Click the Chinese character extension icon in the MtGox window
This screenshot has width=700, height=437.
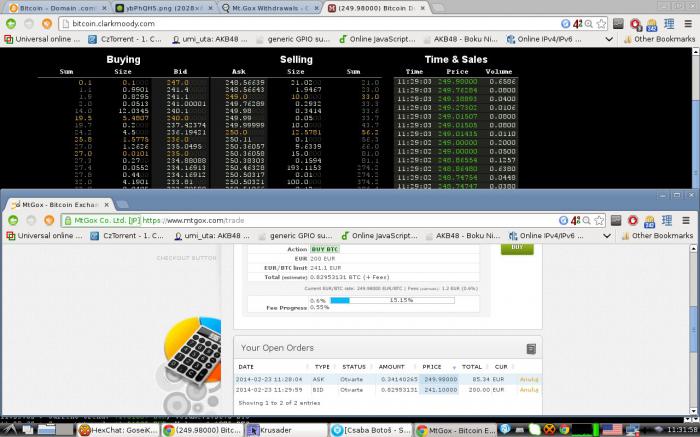pyautogui.click(x=667, y=220)
